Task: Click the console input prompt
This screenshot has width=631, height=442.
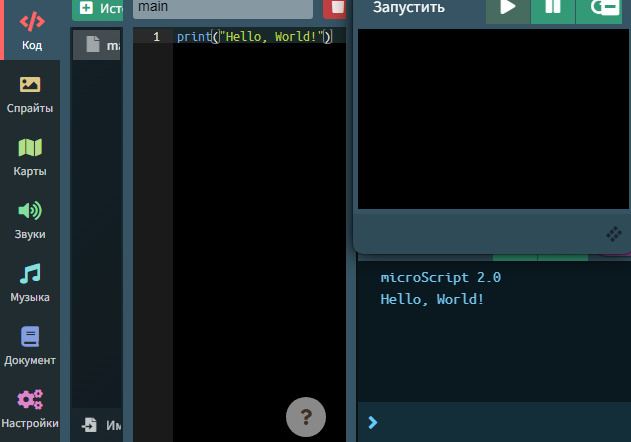Action: [x=494, y=422]
